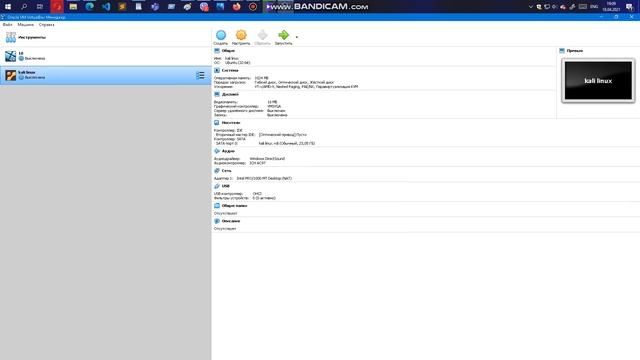Show hidden tray icons chevron

pos(530,7)
